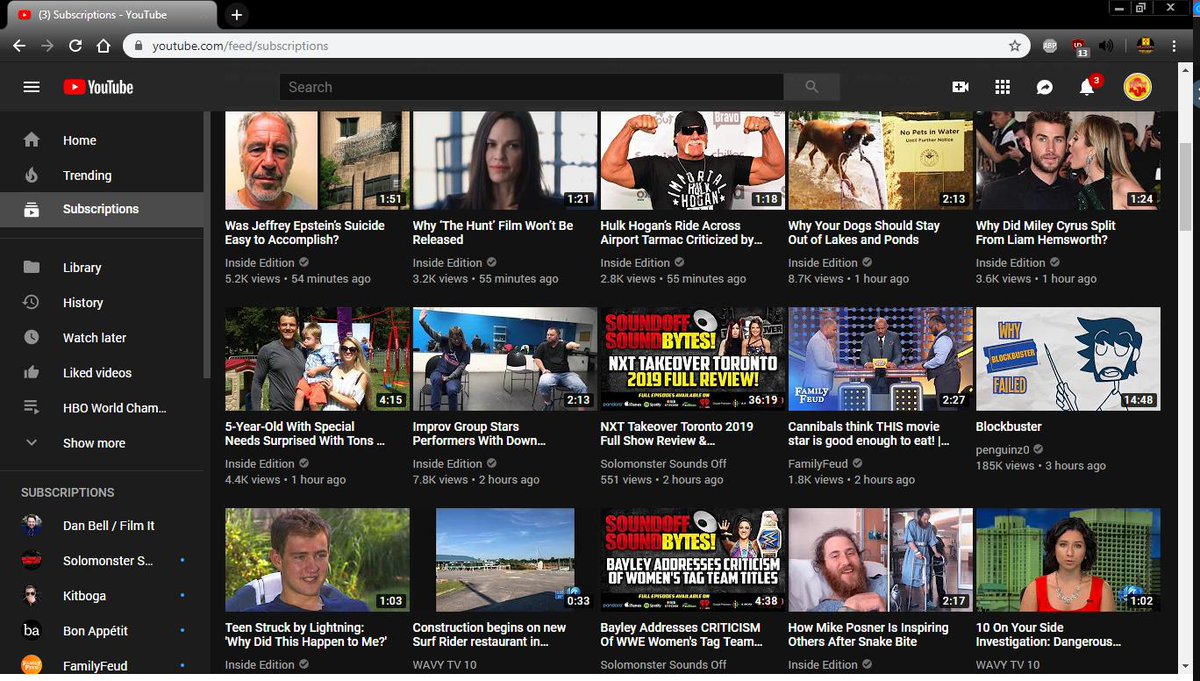Click 'Improv Group Stars Performers' title
Screen dimensions: 1200x681
480,434
